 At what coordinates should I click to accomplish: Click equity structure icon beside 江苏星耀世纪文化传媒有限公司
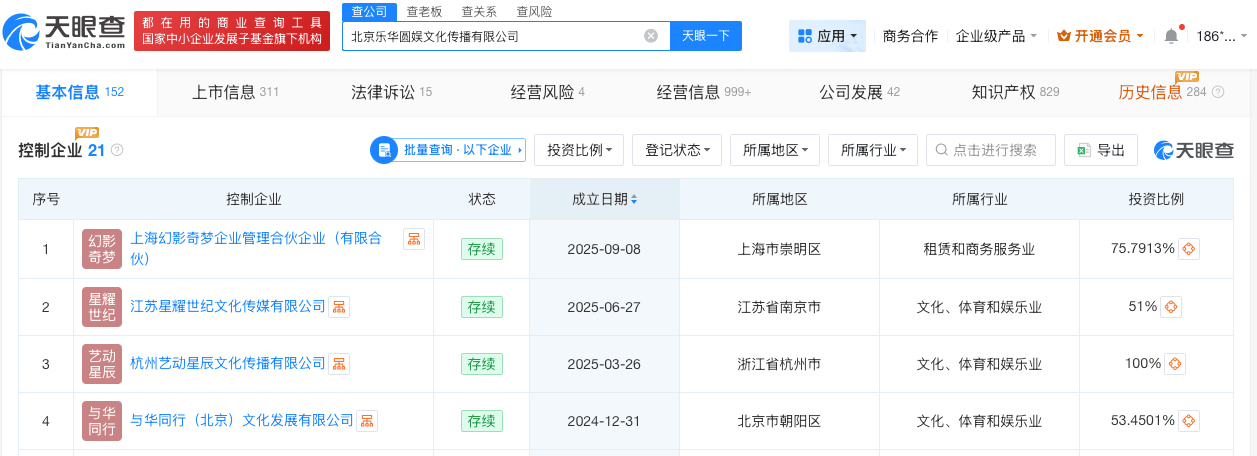[340, 306]
